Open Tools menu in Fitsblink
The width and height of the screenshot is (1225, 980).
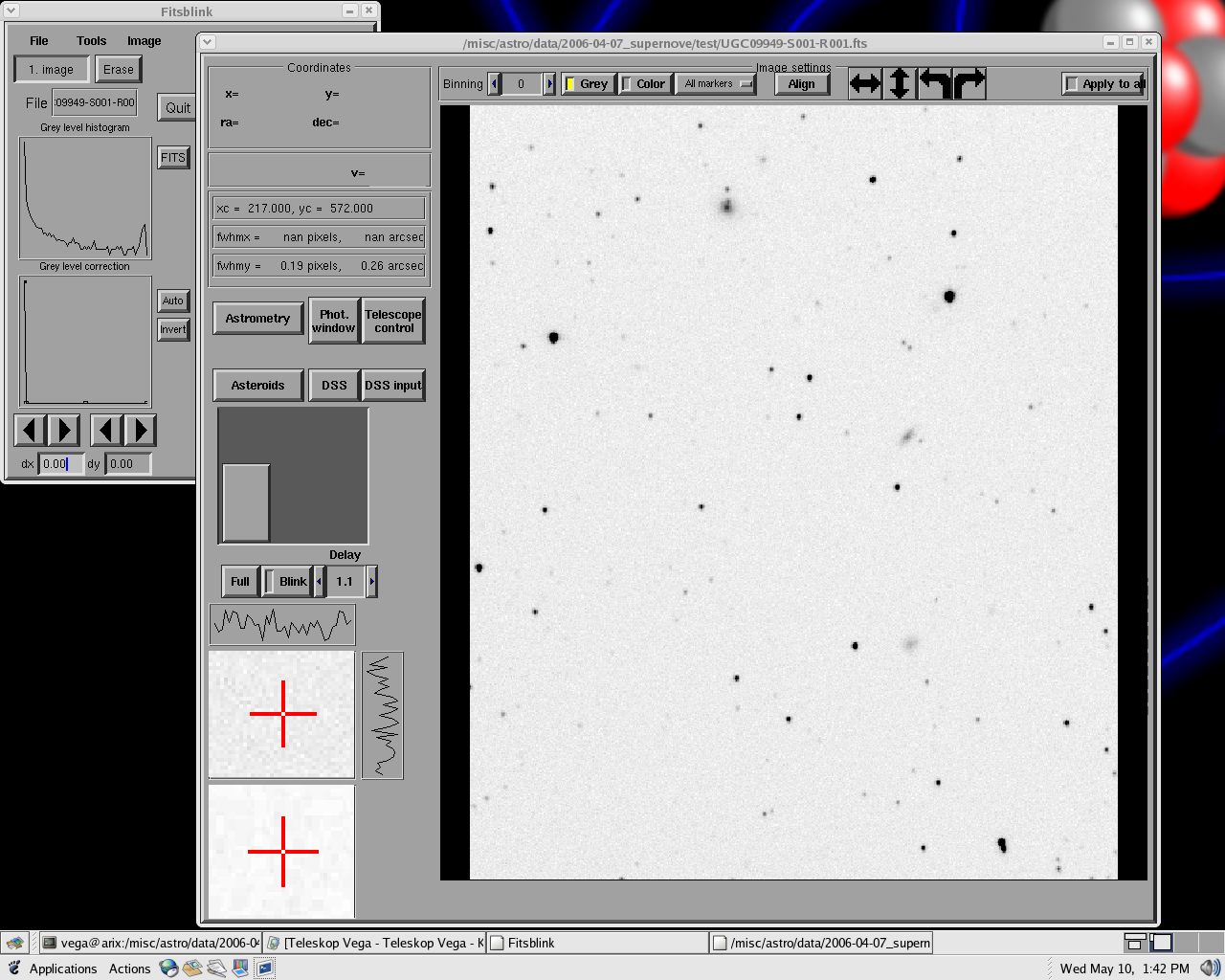pyautogui.click(x=91, y=40)
